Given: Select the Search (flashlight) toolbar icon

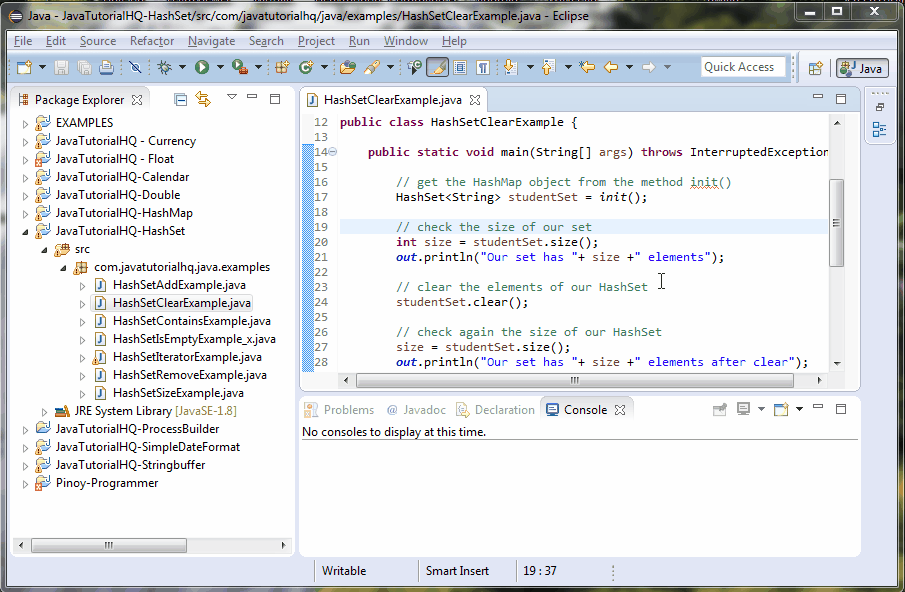Looking at the screenshot, I should coord(372,65).
